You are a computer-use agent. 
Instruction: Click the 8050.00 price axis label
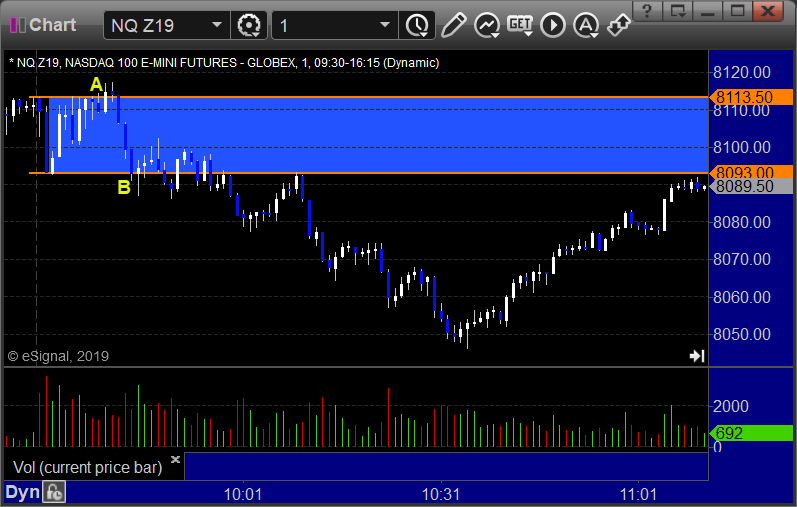pyautogui.click(x=742, y=334)
